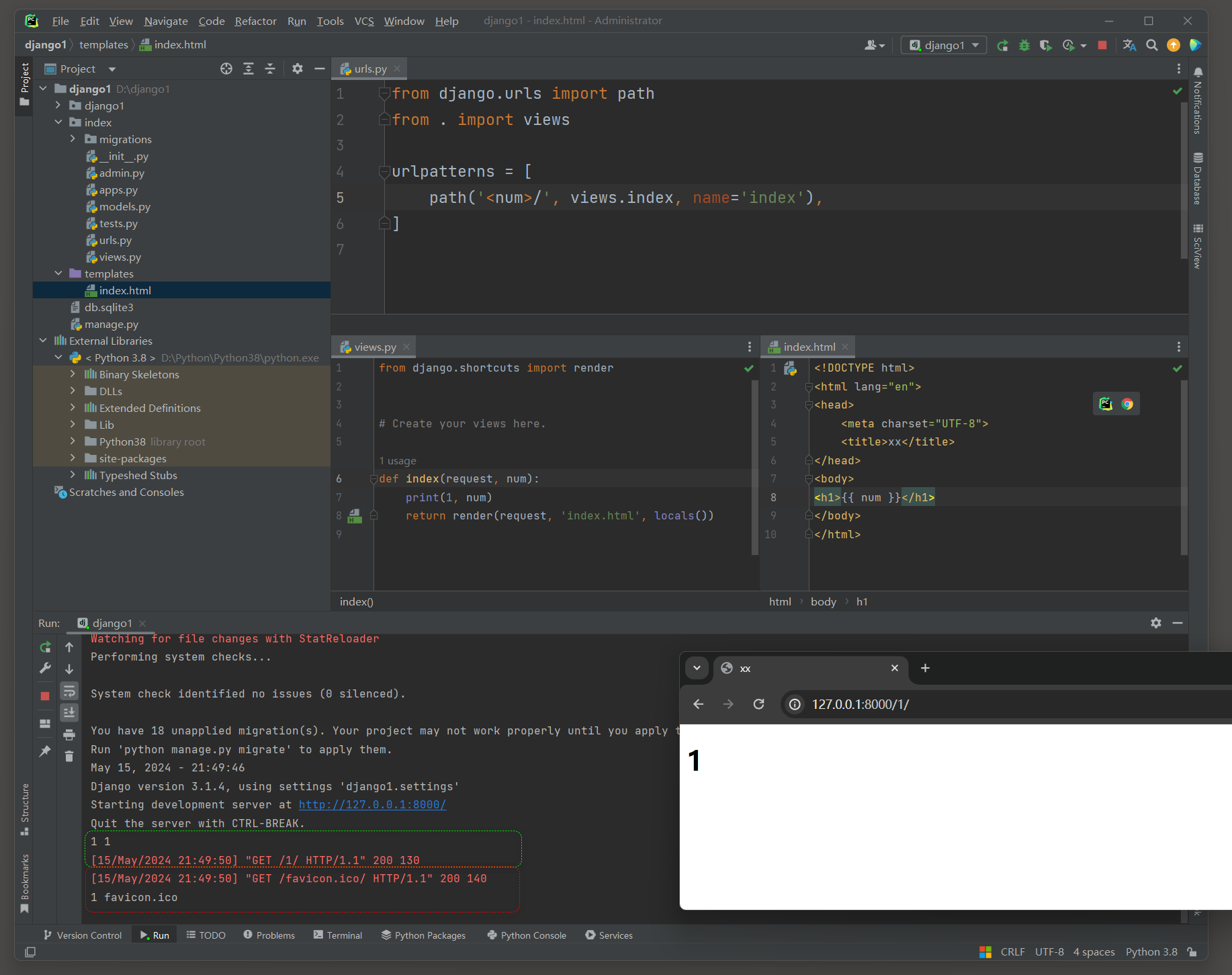Go back in the browser window
This screenshot has height=975, width=1232.
point(699,704)
